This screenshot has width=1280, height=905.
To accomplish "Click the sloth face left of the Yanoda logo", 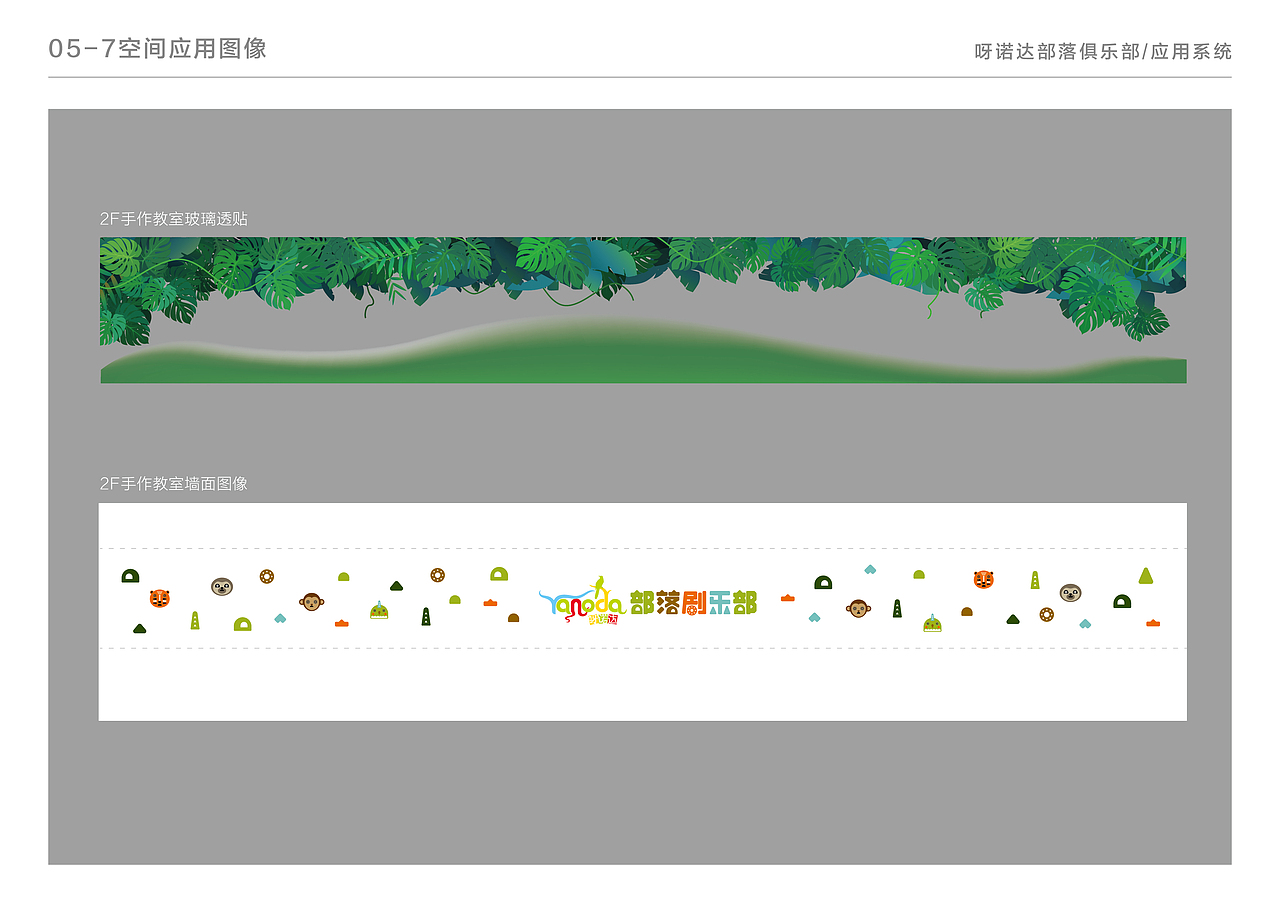I will tap(222, 587).
